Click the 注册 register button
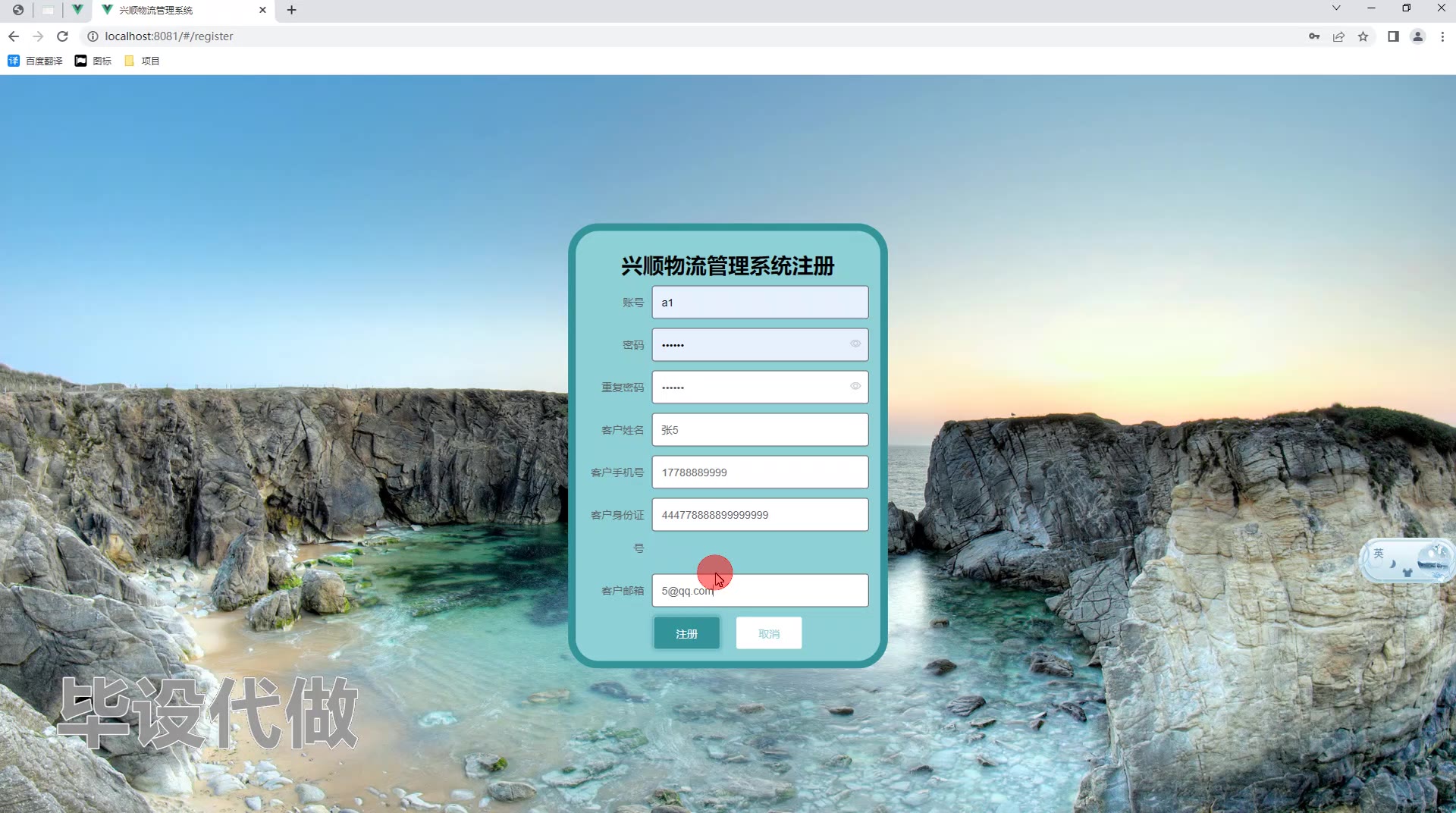This screenshot has height=813, width=1456. [686, 633]
